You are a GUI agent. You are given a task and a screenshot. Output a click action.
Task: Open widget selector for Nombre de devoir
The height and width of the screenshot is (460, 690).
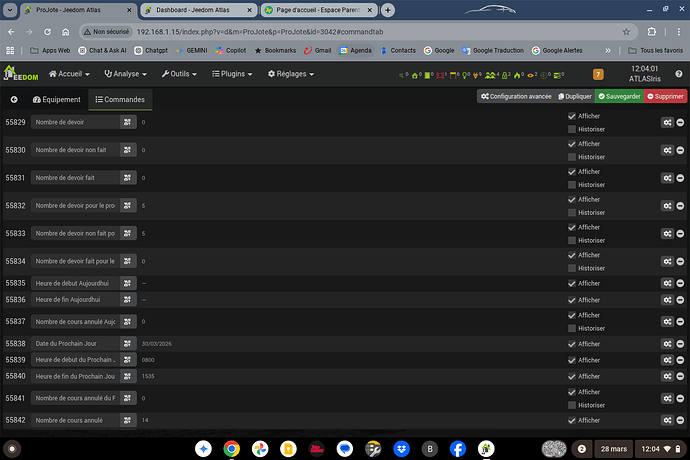128,122
